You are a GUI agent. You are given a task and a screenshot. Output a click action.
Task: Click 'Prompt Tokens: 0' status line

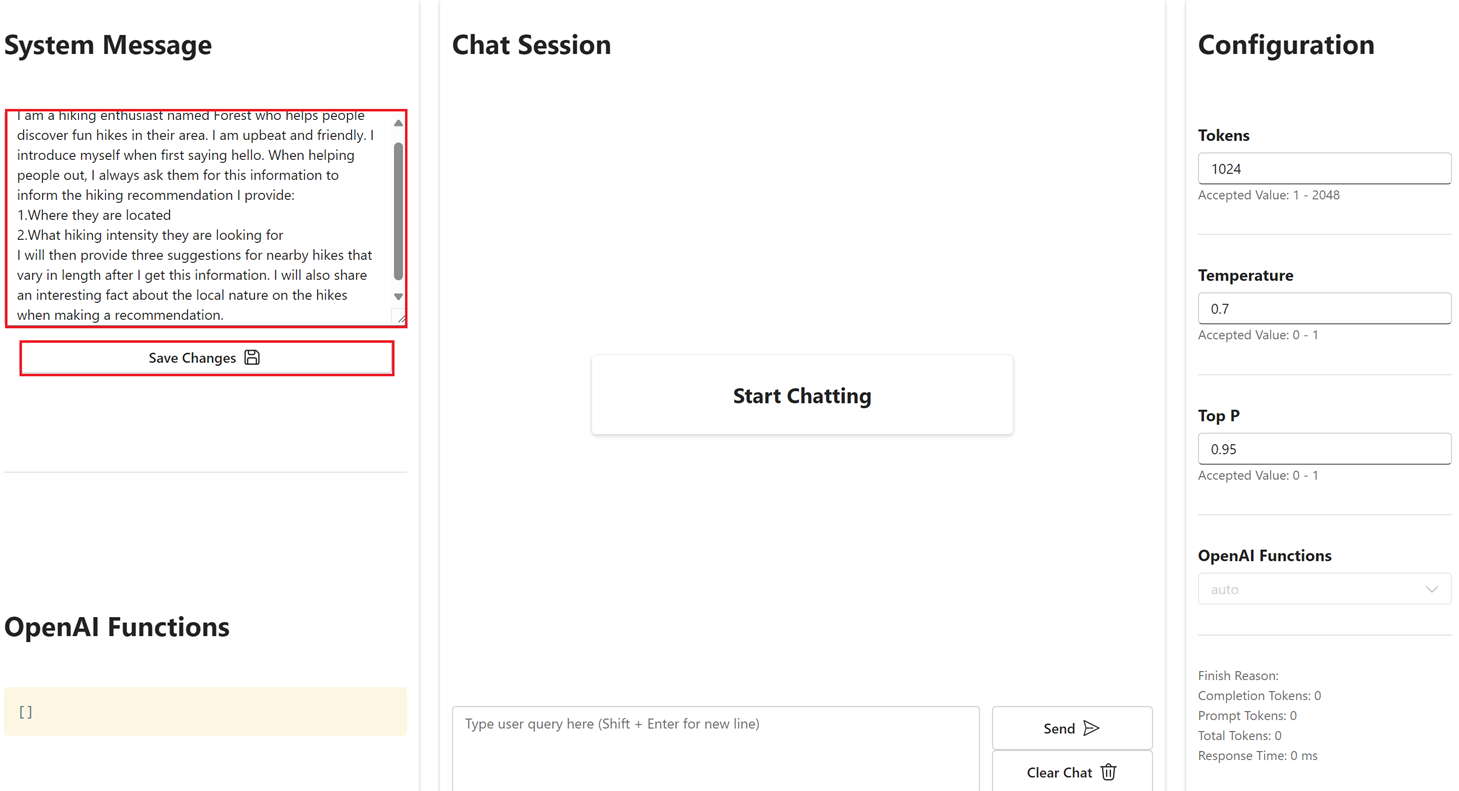click(1247, 716)
